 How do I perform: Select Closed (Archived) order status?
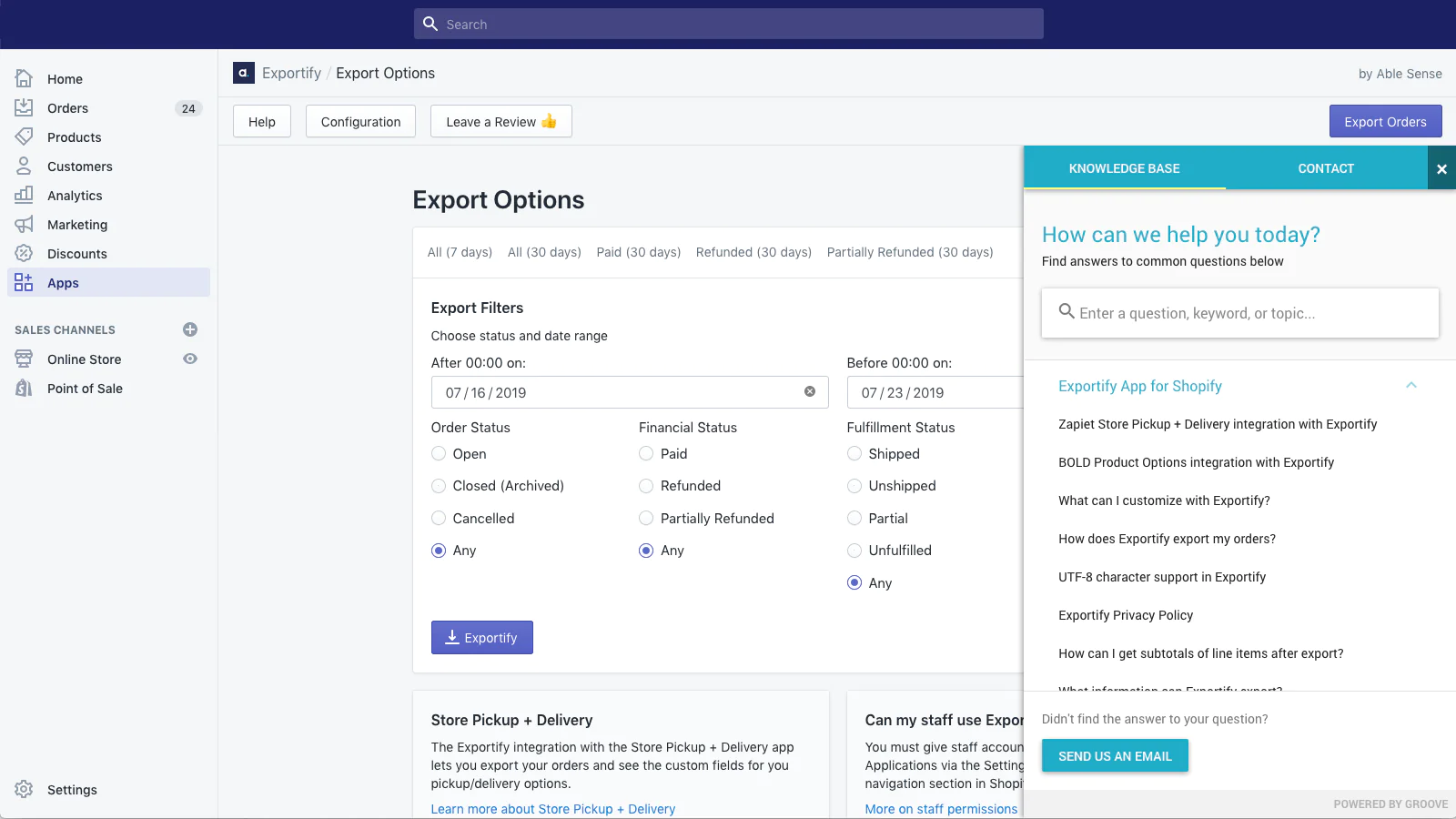coord(439,486)
